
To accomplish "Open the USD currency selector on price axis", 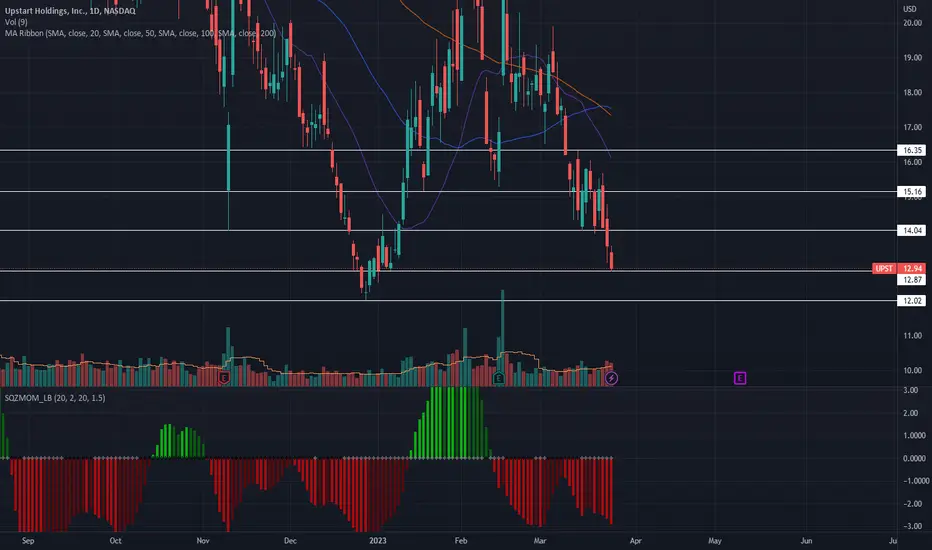I will (909, 9).
